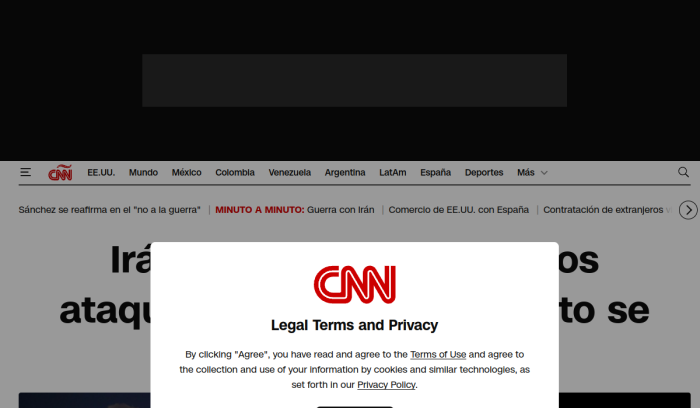Open the Mundo section
This screenshot has height=408, width=700.
tap(143, 172)
